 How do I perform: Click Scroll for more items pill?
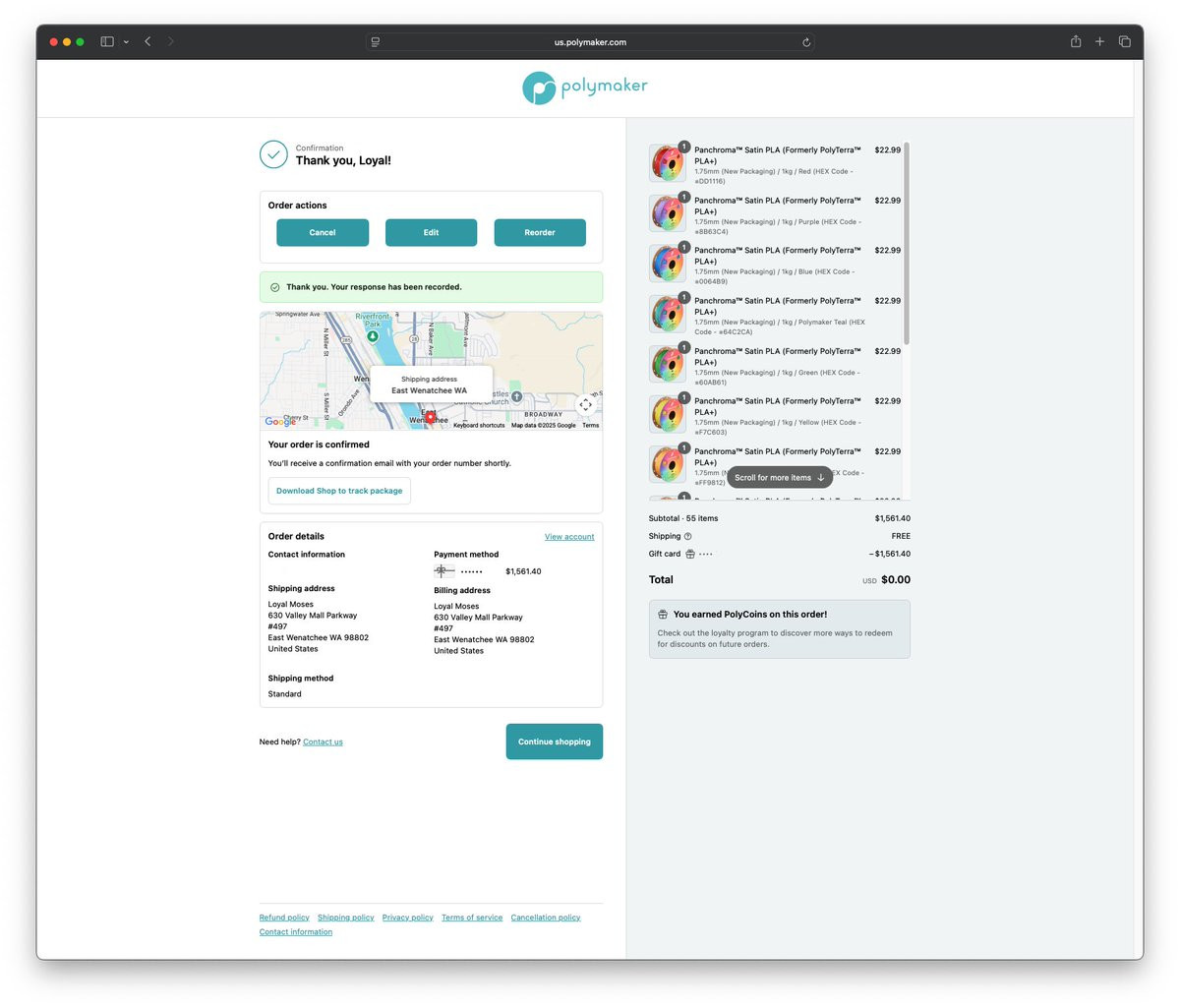coord(780,478)
